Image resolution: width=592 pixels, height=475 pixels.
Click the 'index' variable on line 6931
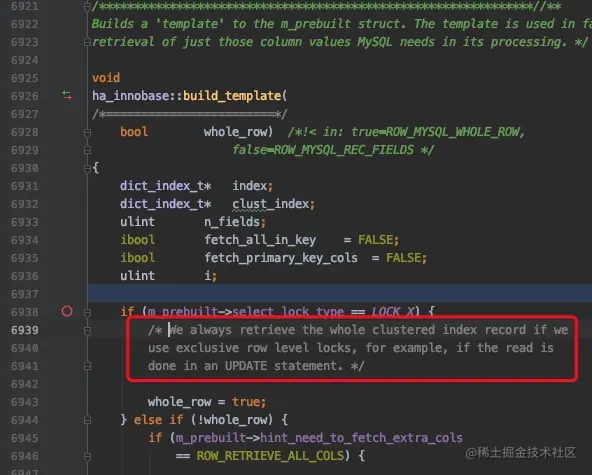tap(250, 186)
